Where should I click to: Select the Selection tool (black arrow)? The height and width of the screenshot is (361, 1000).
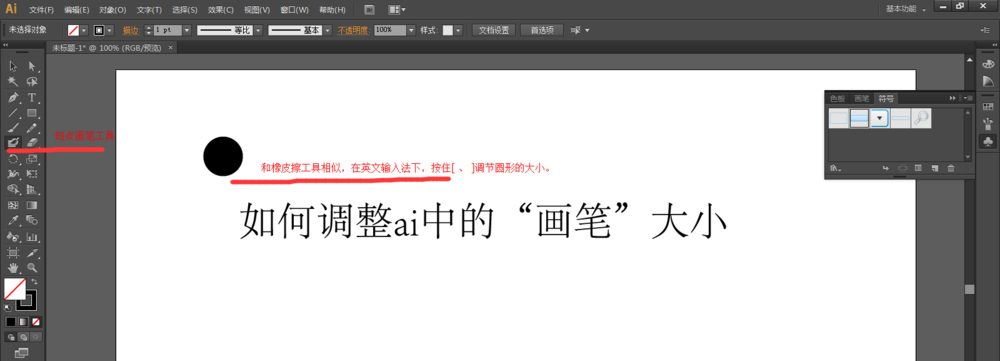(x=13, y=66)
